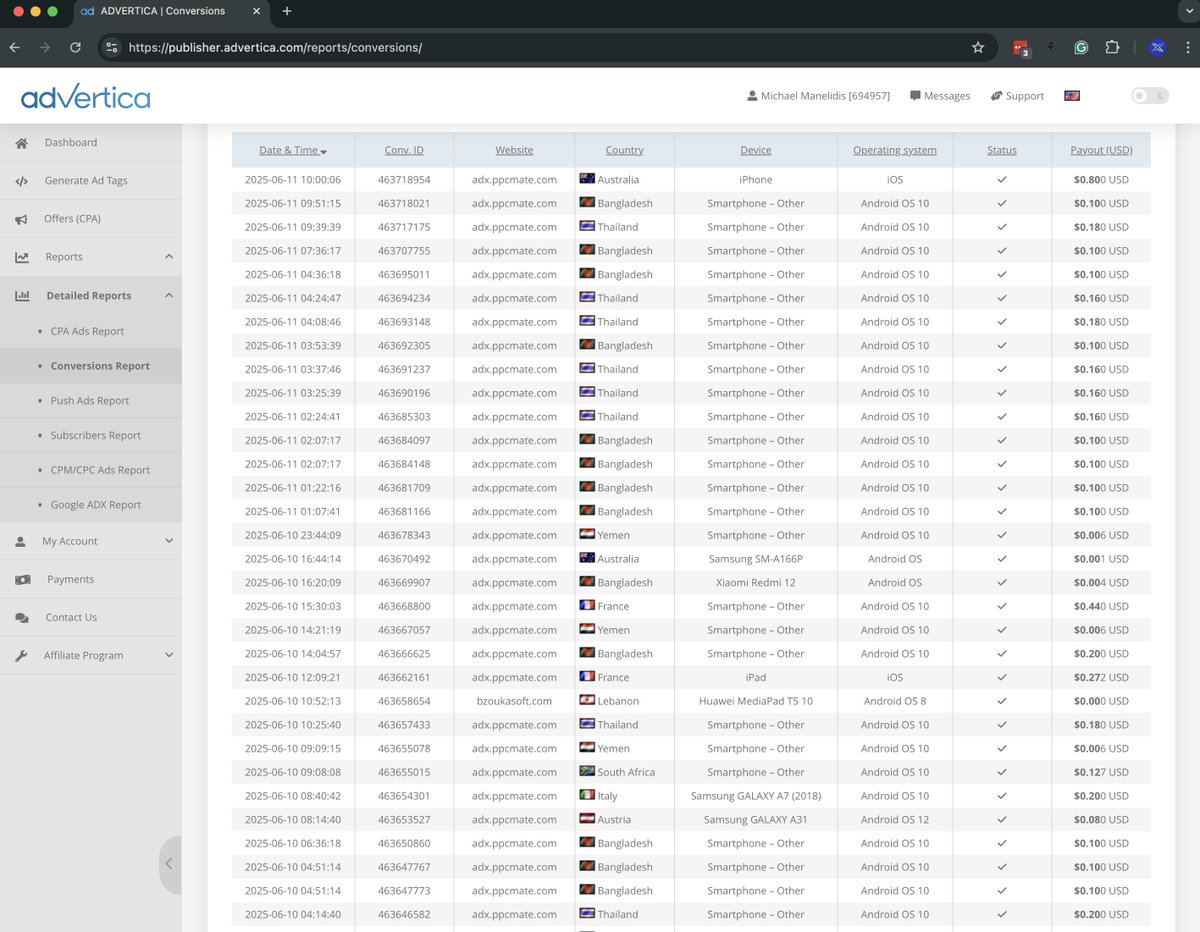Click the blue profile avatar in browser toolbar
This screenshot has width=1200, height=932.
pyautogui.click(x=1157, y=47)
